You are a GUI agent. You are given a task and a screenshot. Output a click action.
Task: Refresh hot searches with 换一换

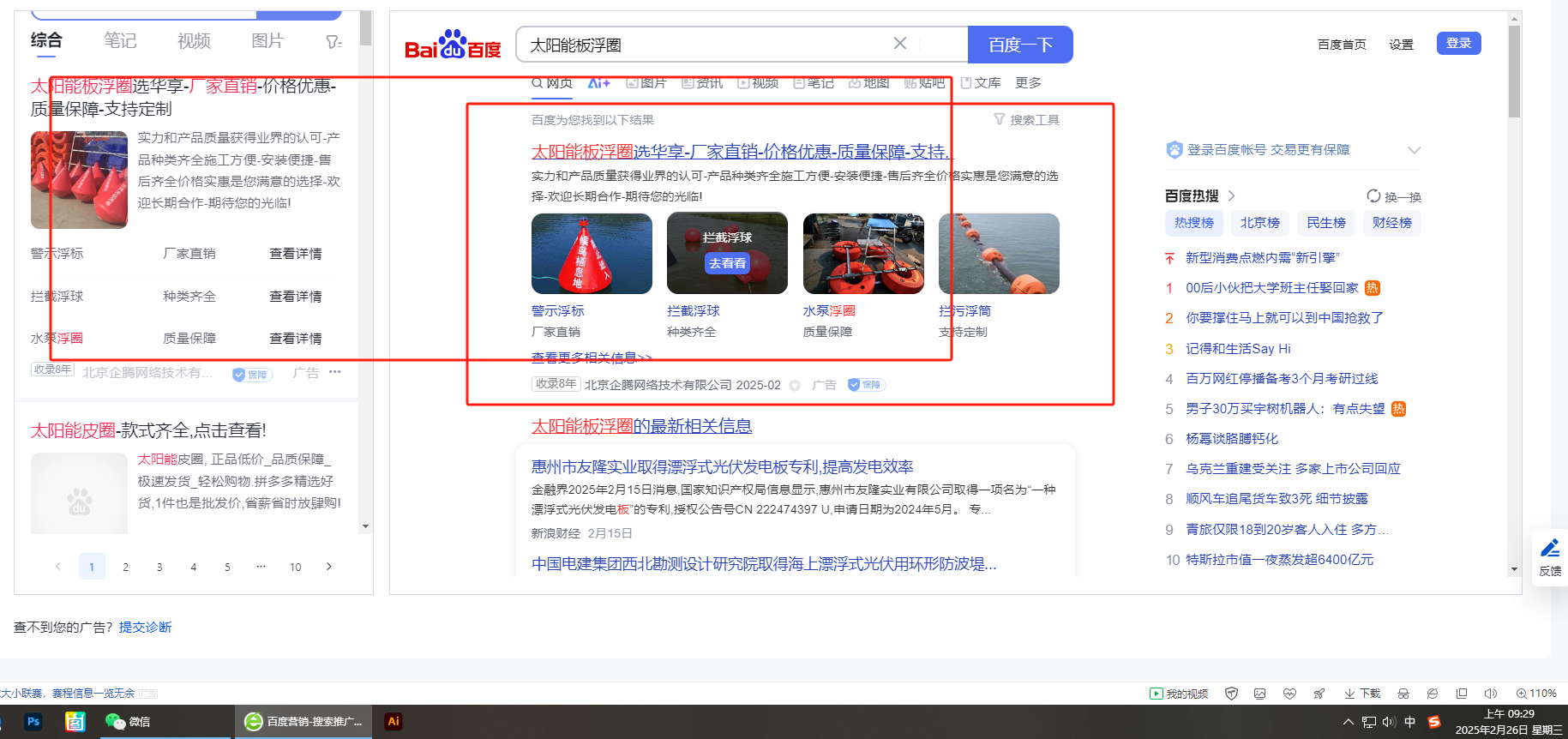click(x=1394, y=196)
